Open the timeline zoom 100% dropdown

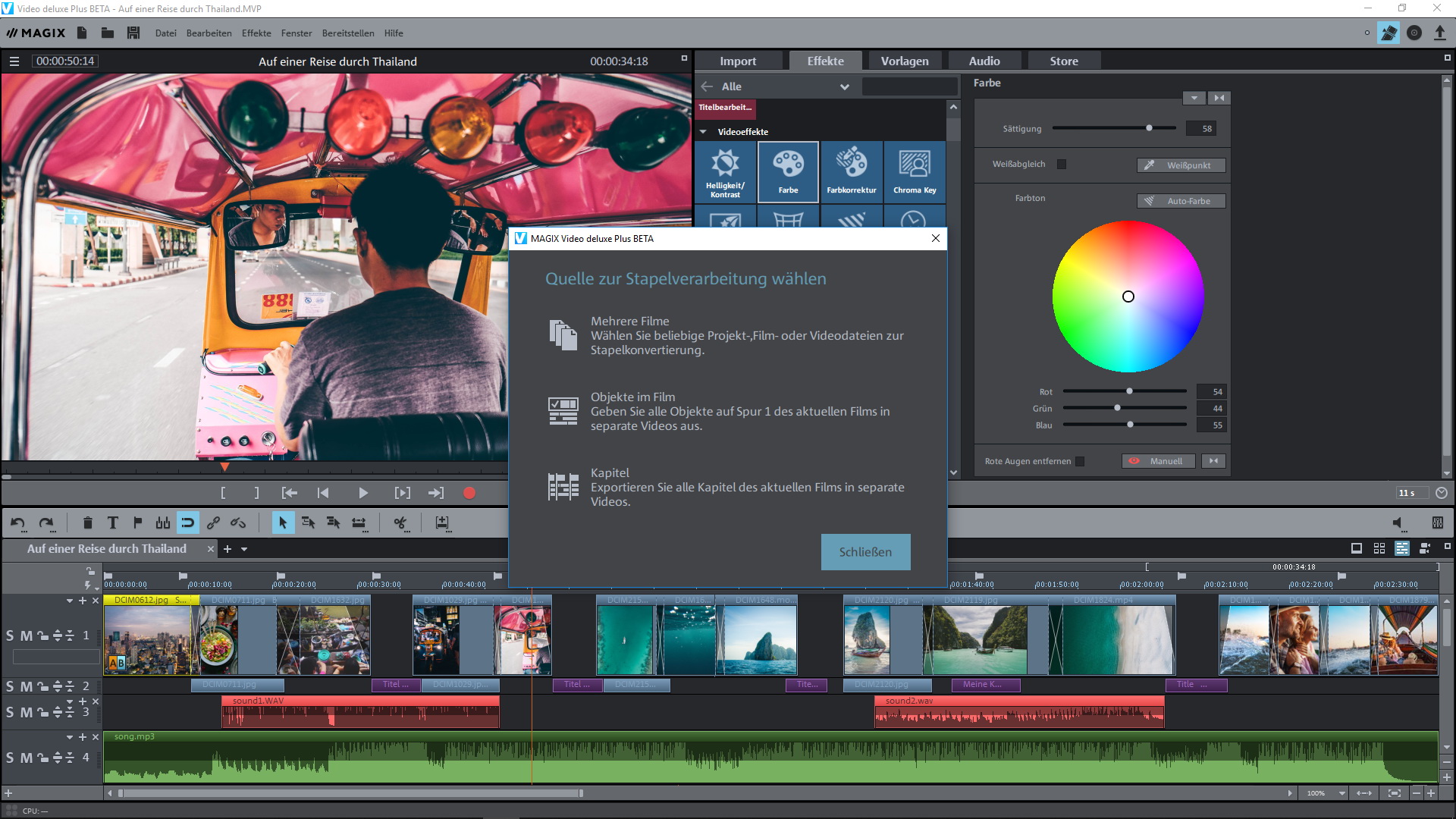tap(1341, 793)
